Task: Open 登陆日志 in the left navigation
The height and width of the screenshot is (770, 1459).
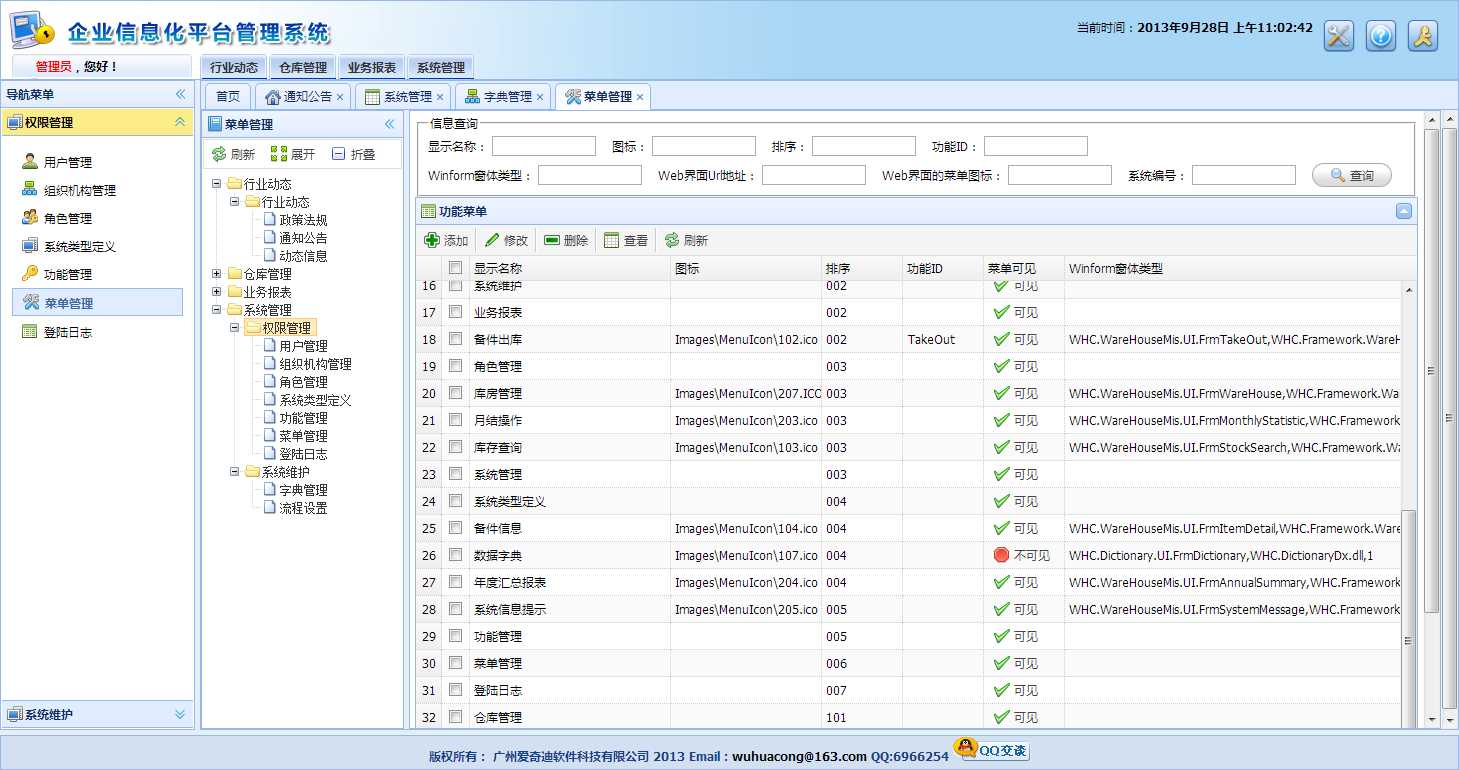Action: pos(67,332)
